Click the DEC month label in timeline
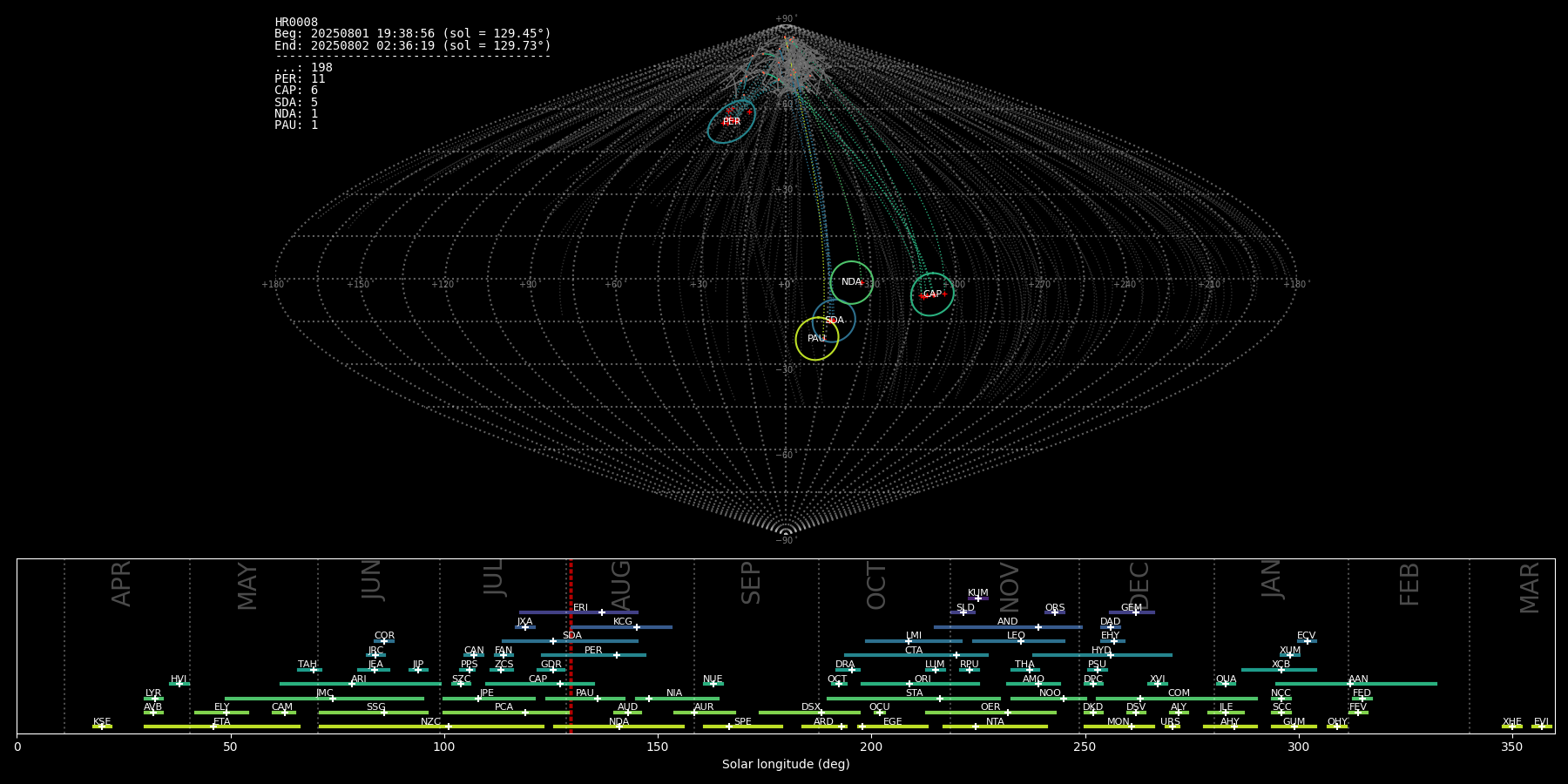The image size is (1568, 784). click(x=1139, y=585)
